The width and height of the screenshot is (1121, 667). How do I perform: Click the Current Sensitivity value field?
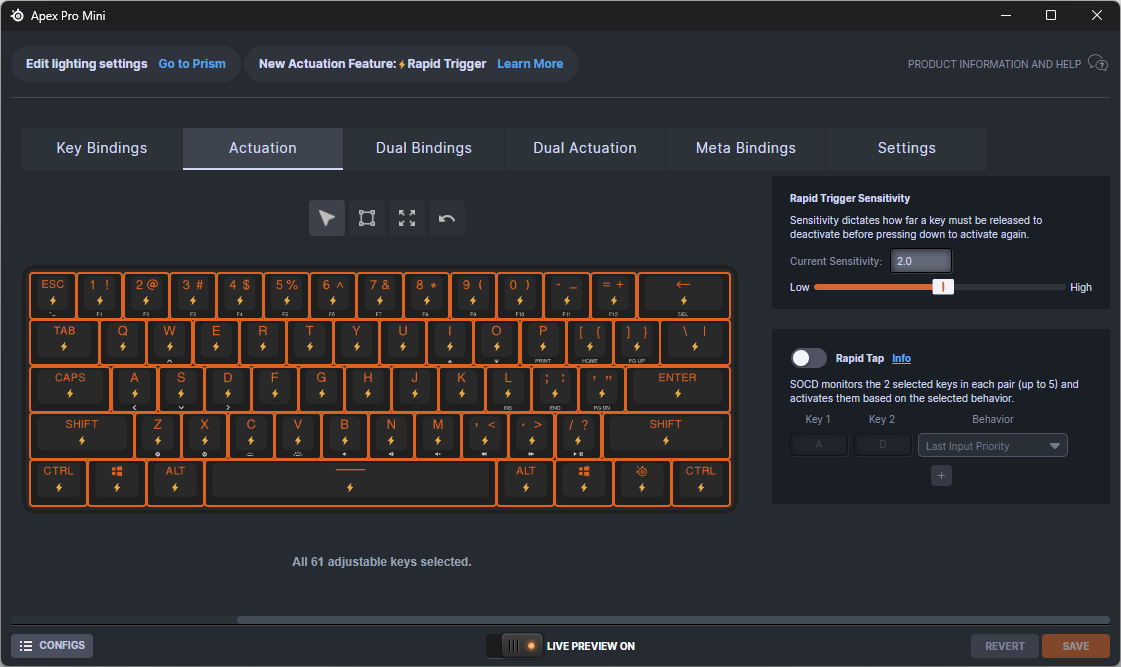click(921, 261)
